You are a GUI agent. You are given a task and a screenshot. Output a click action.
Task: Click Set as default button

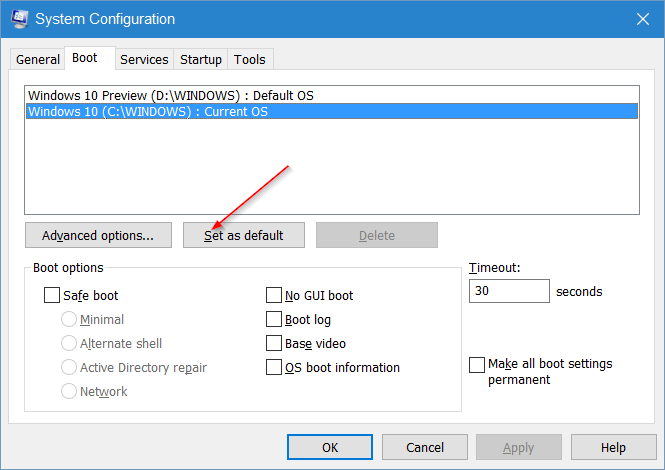pos(244,235)
